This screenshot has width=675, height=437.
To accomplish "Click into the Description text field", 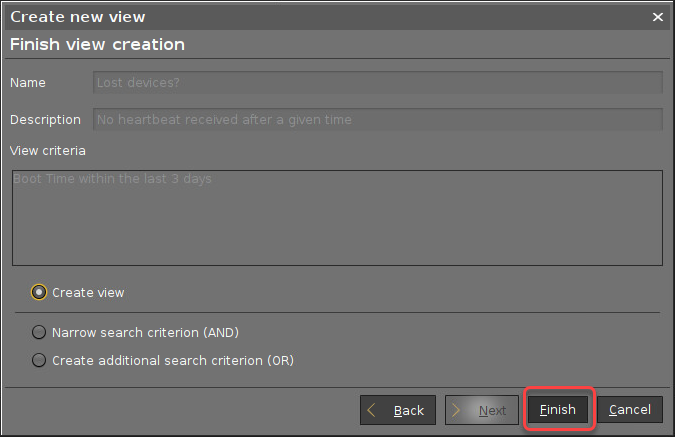I will tap(377, 120).
